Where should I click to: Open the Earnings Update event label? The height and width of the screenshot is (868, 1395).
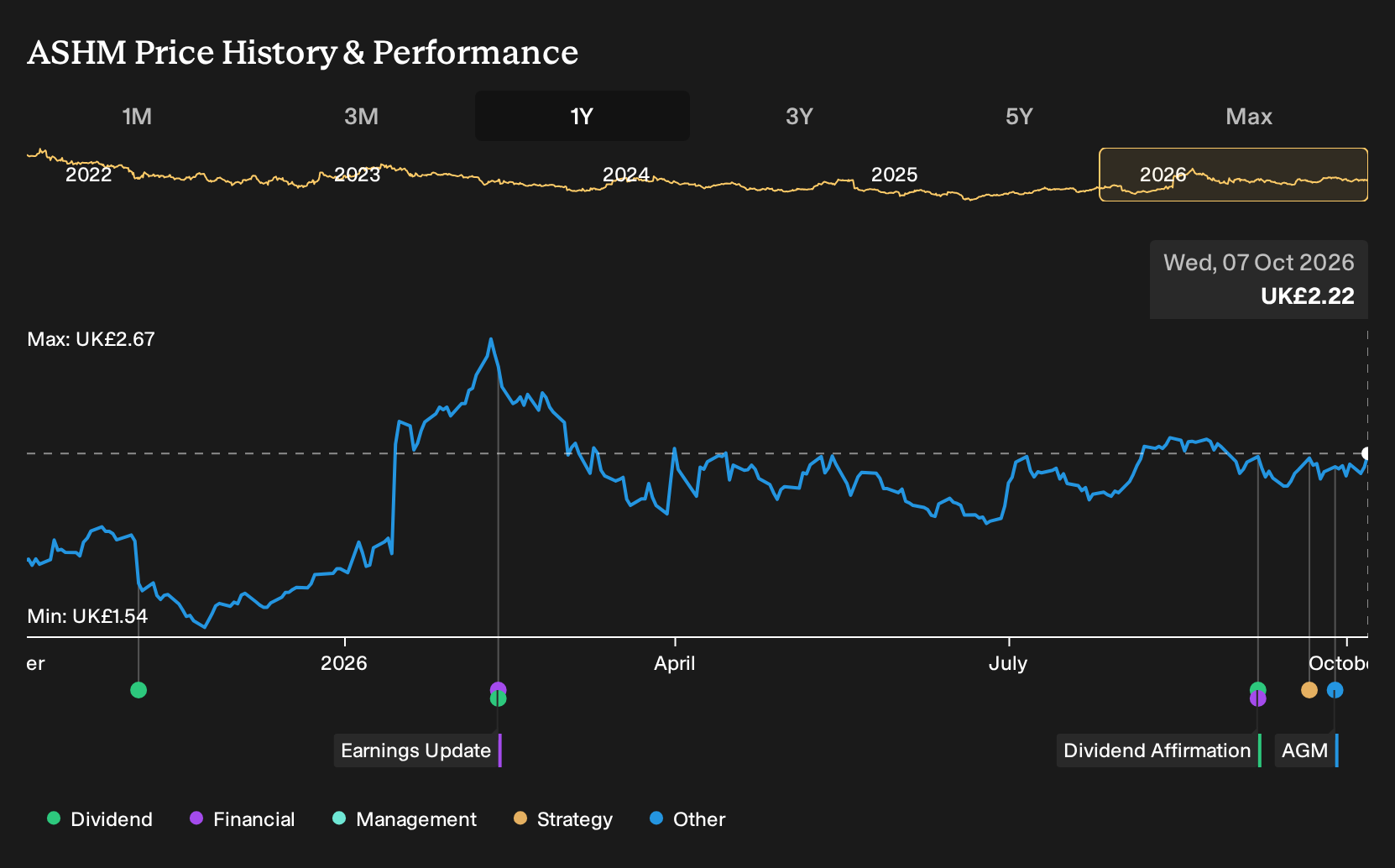417,750
